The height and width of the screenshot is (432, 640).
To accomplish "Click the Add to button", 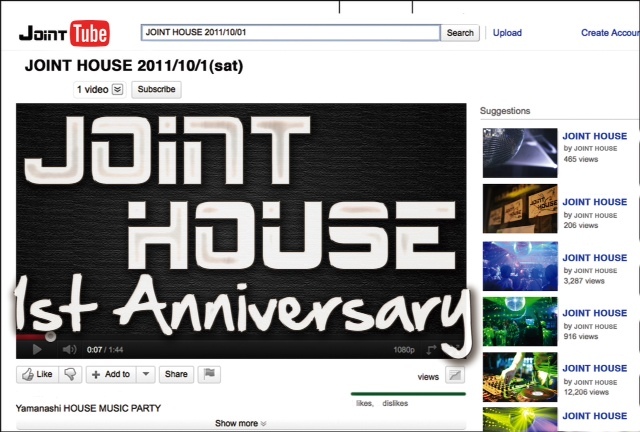I will (109, 374).
